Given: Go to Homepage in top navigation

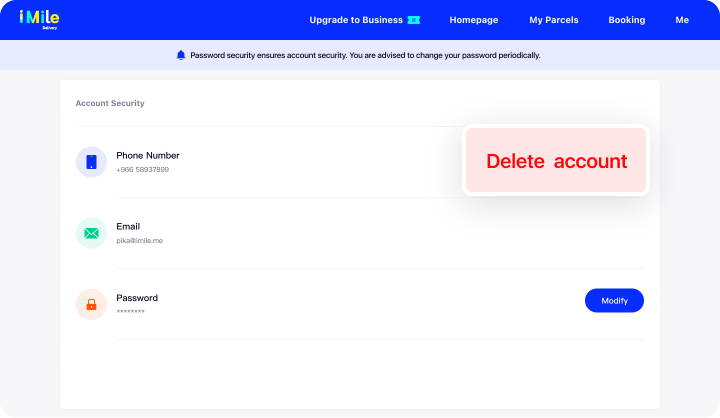Looking at the screenshot, I should 474,20.
